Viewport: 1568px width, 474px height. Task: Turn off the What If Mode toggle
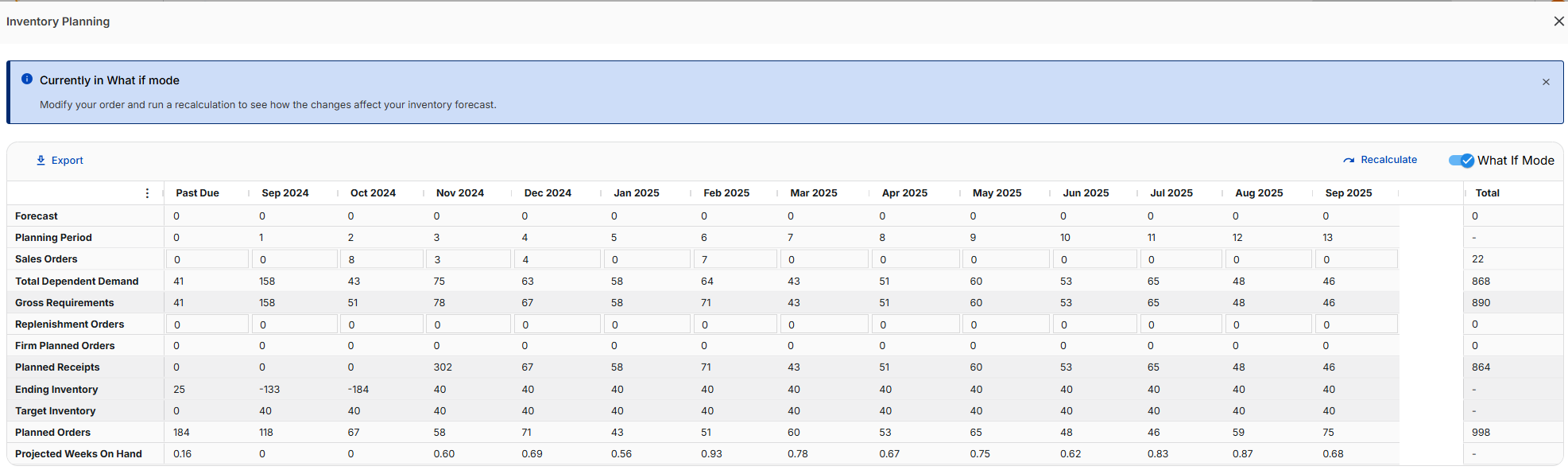click(x=1461, y=161)
